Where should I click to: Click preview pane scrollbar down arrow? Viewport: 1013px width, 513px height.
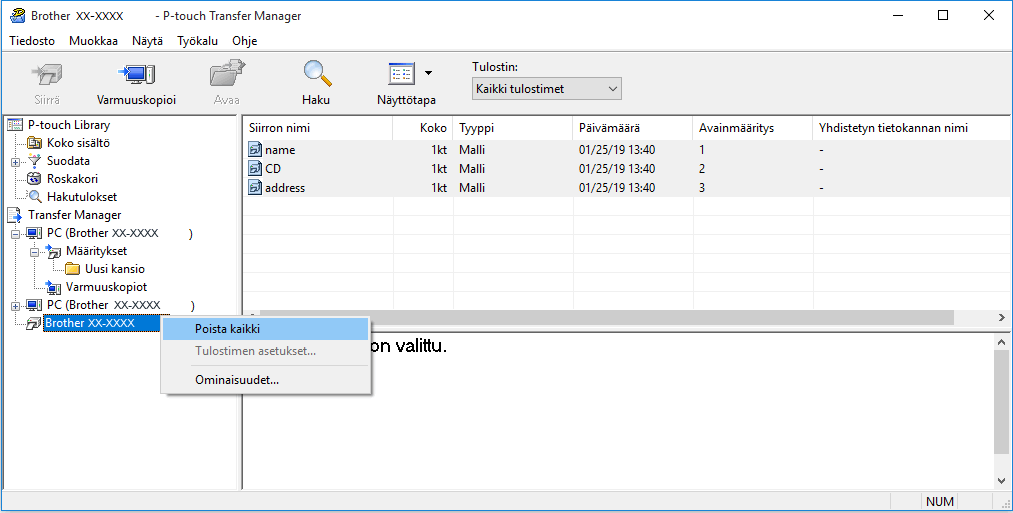tap(1001, 481)
